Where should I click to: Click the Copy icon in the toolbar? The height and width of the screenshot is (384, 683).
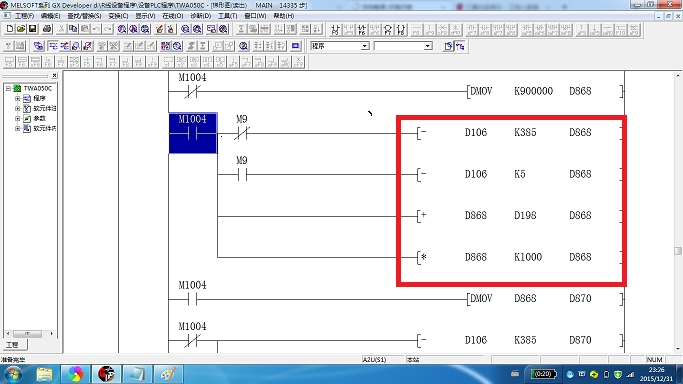click(73, 29)
